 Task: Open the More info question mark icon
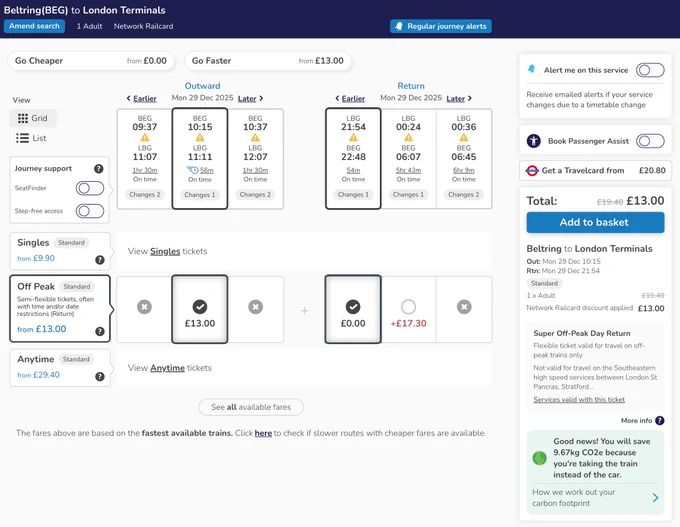tap(660, 420)
